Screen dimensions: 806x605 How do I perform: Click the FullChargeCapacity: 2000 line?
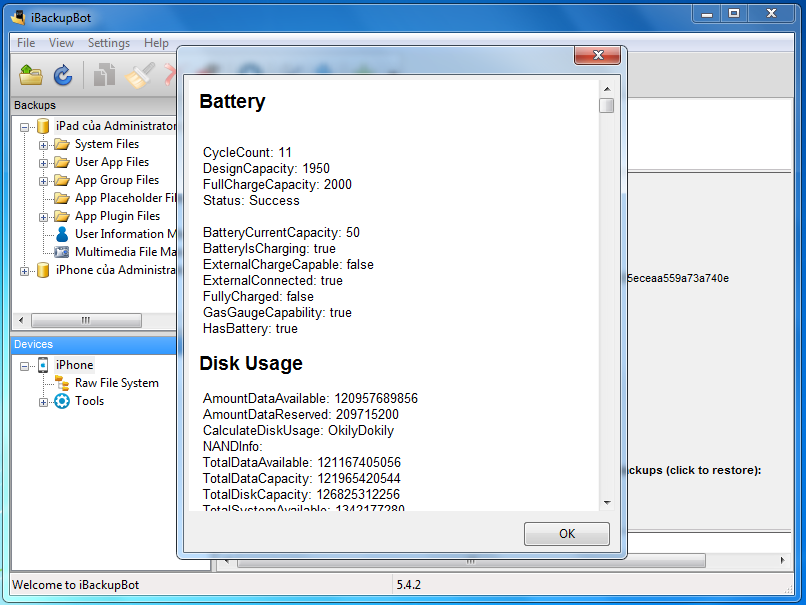tap(277, 185)
